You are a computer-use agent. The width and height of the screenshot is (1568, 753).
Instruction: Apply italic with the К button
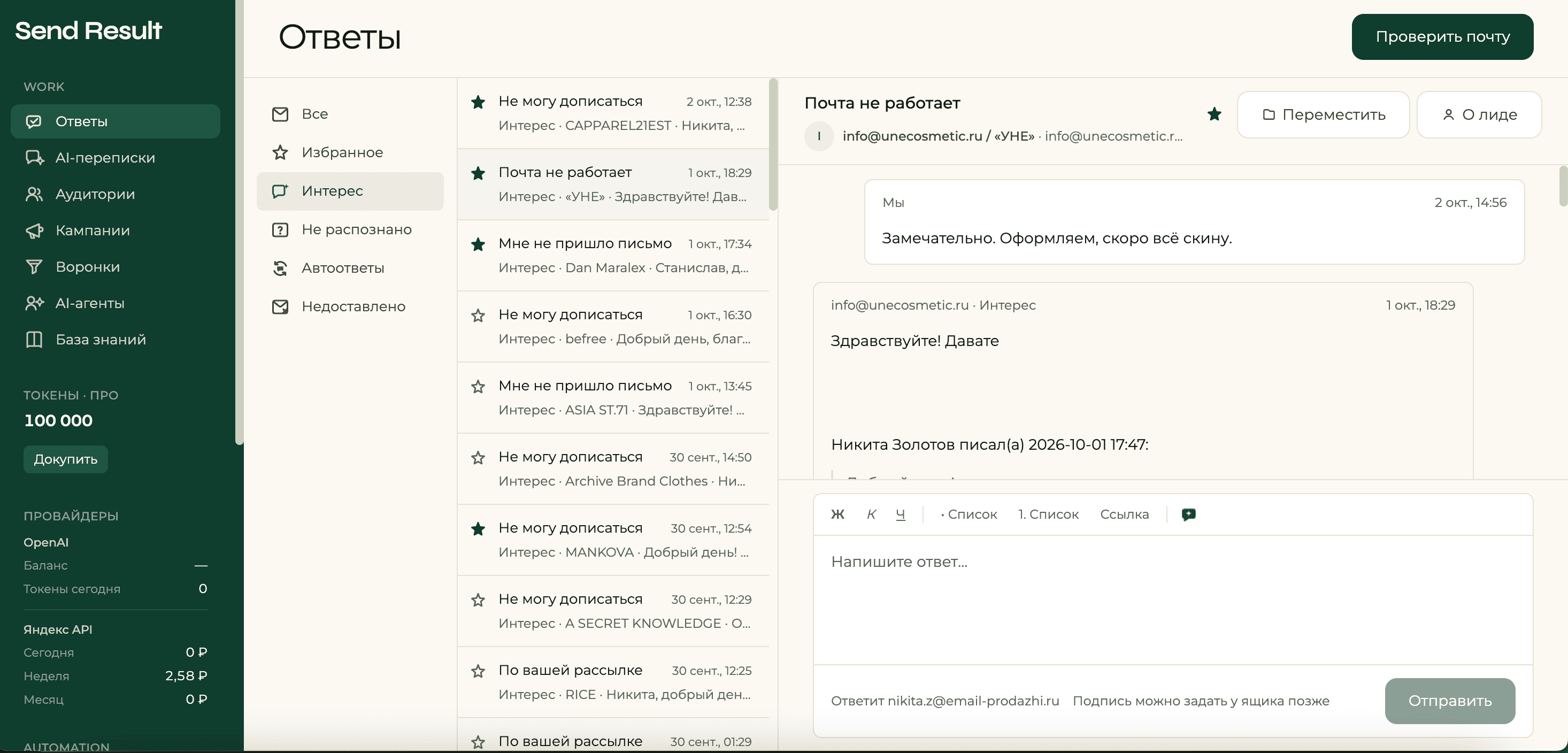(x=871, y=514)
